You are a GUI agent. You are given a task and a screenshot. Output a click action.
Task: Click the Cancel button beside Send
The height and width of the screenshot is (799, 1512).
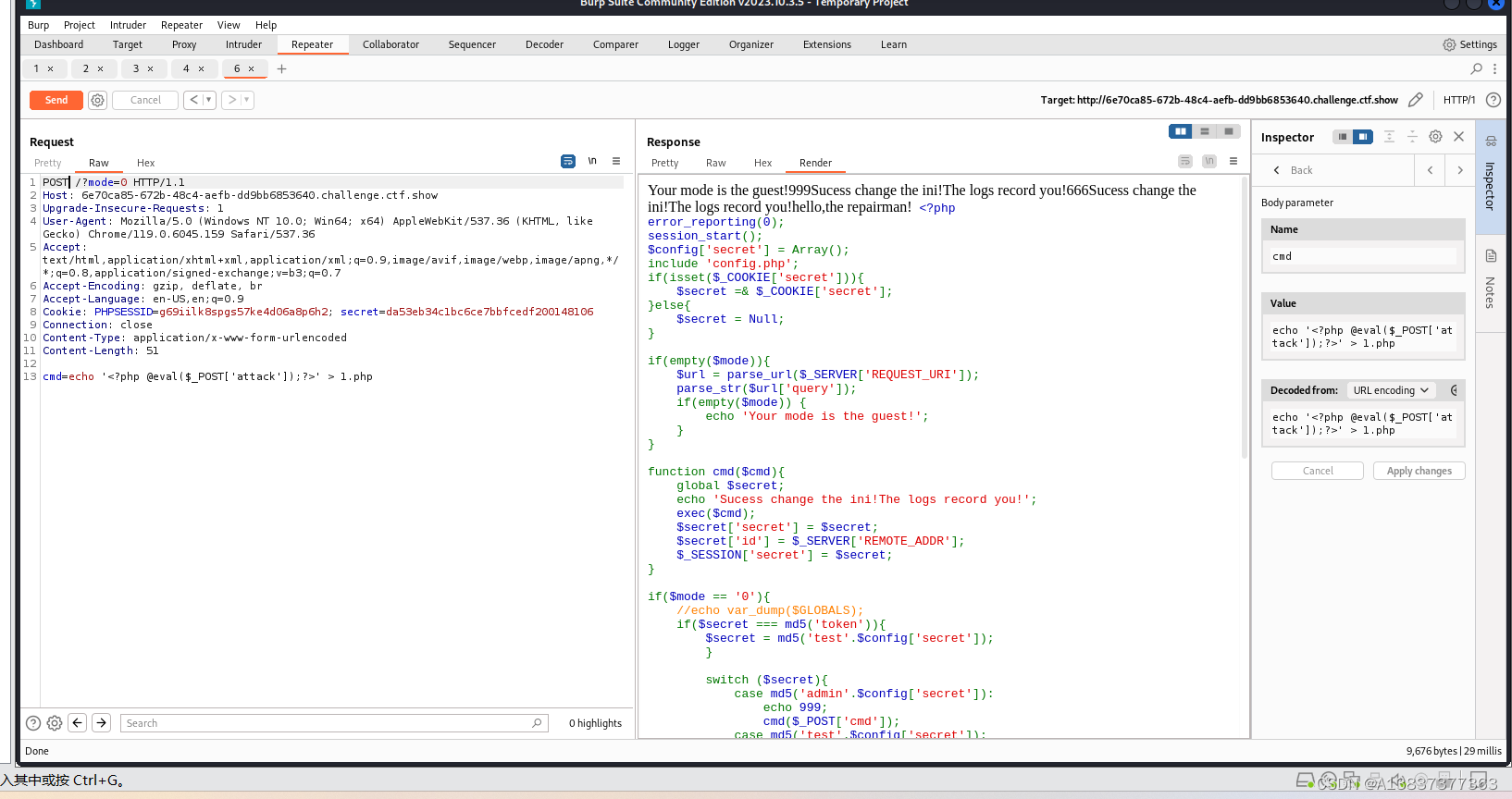coord(145,100)
